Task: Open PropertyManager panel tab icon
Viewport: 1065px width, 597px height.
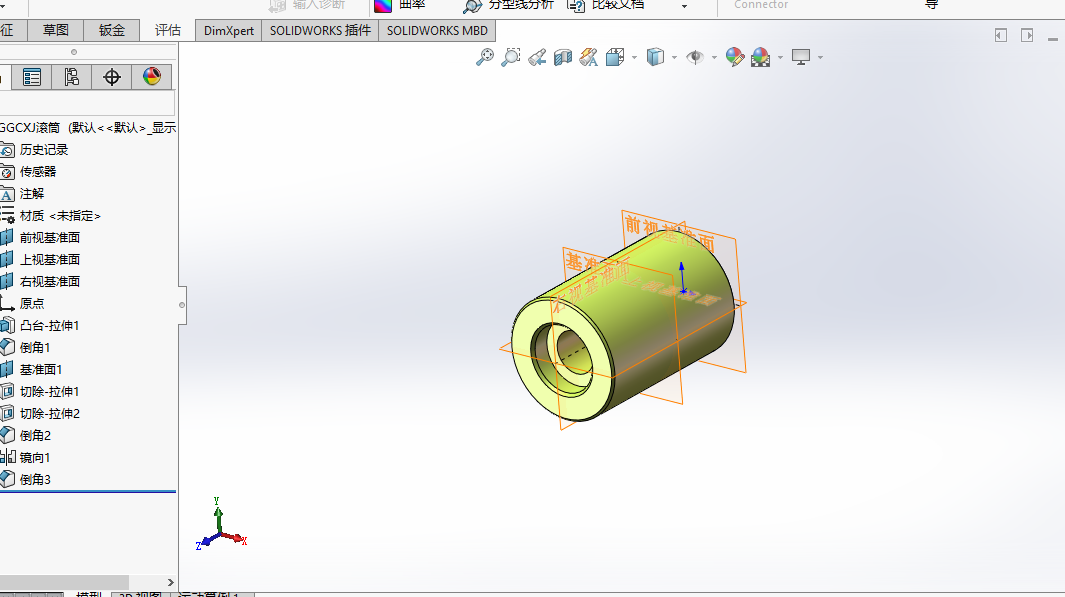Action: click(31, 77)
